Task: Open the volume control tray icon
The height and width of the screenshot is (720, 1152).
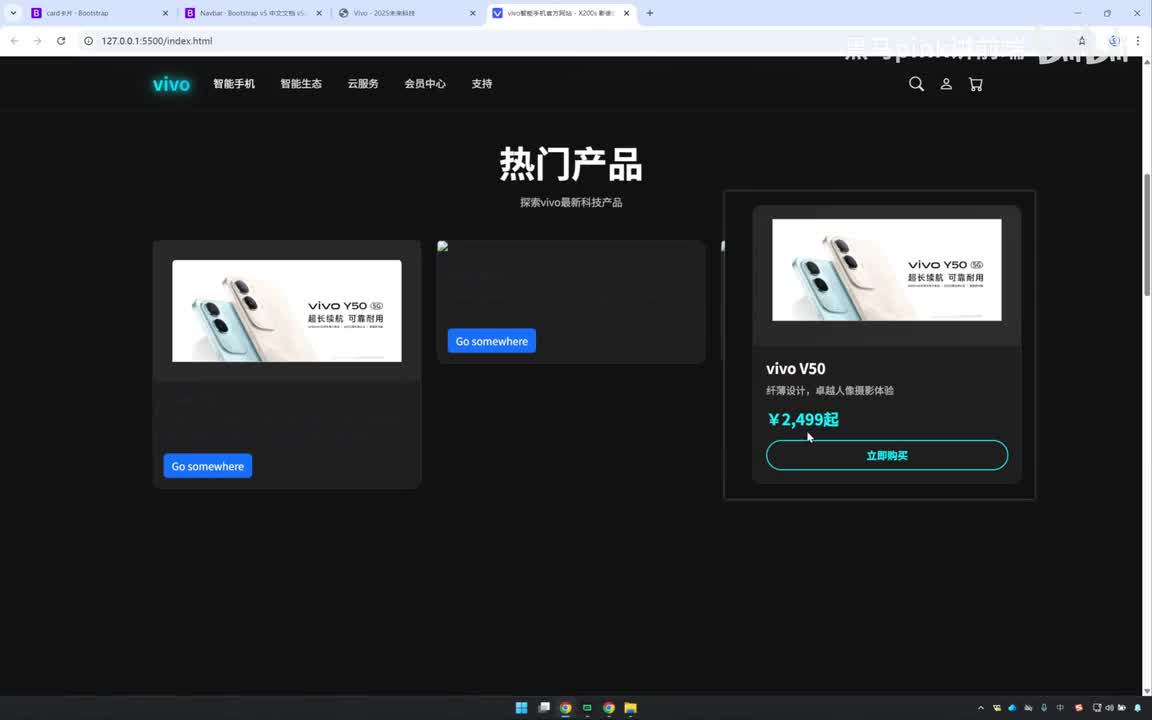Action: (1109, 708)
